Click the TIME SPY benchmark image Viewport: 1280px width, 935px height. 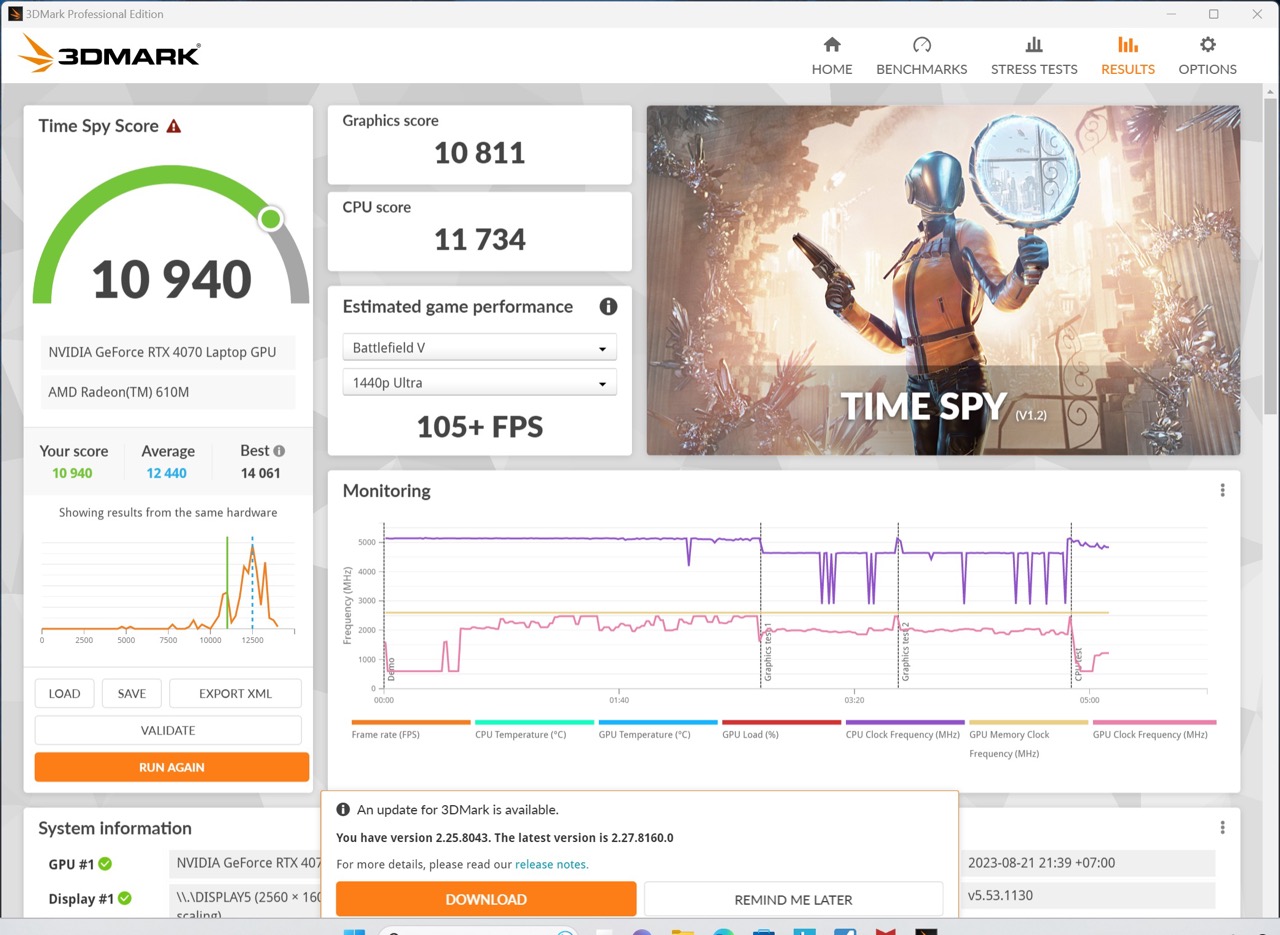(x=943, y=280)
